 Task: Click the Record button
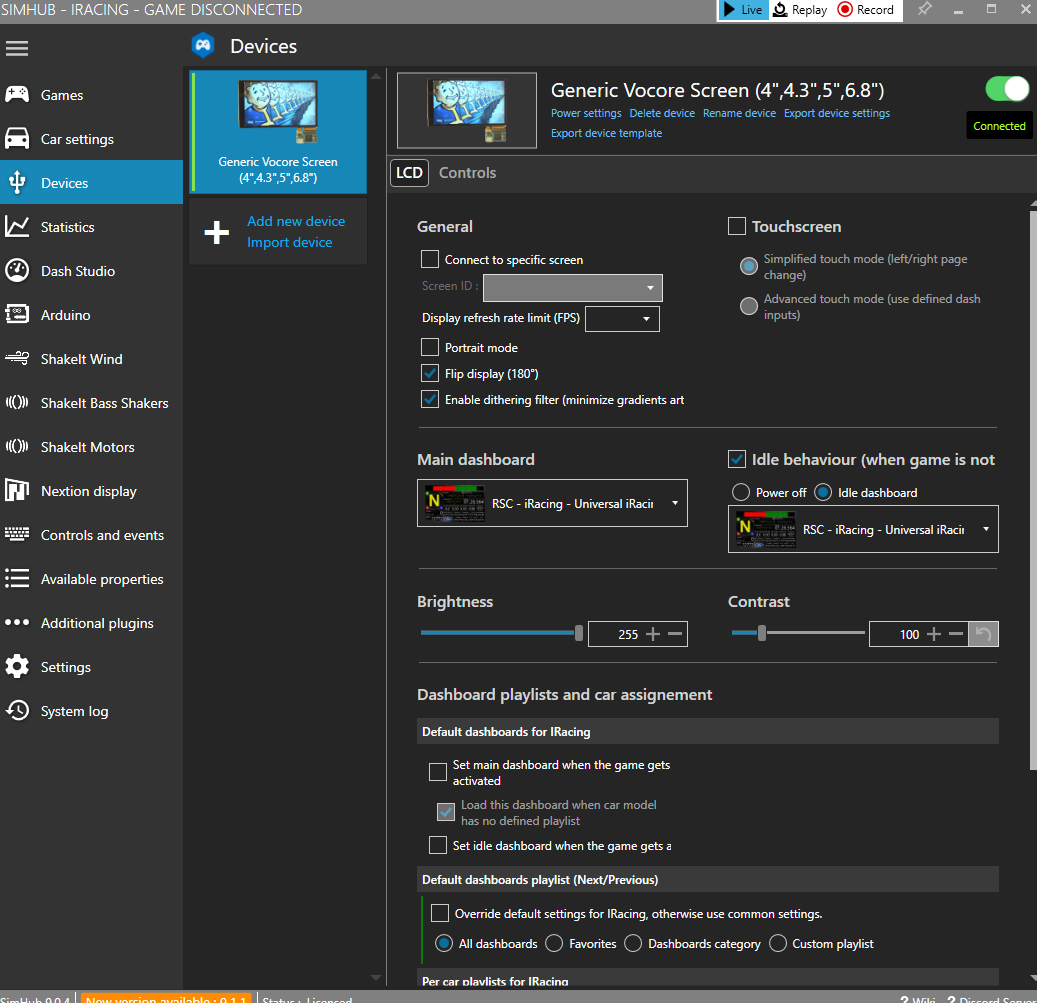point(866,10)
